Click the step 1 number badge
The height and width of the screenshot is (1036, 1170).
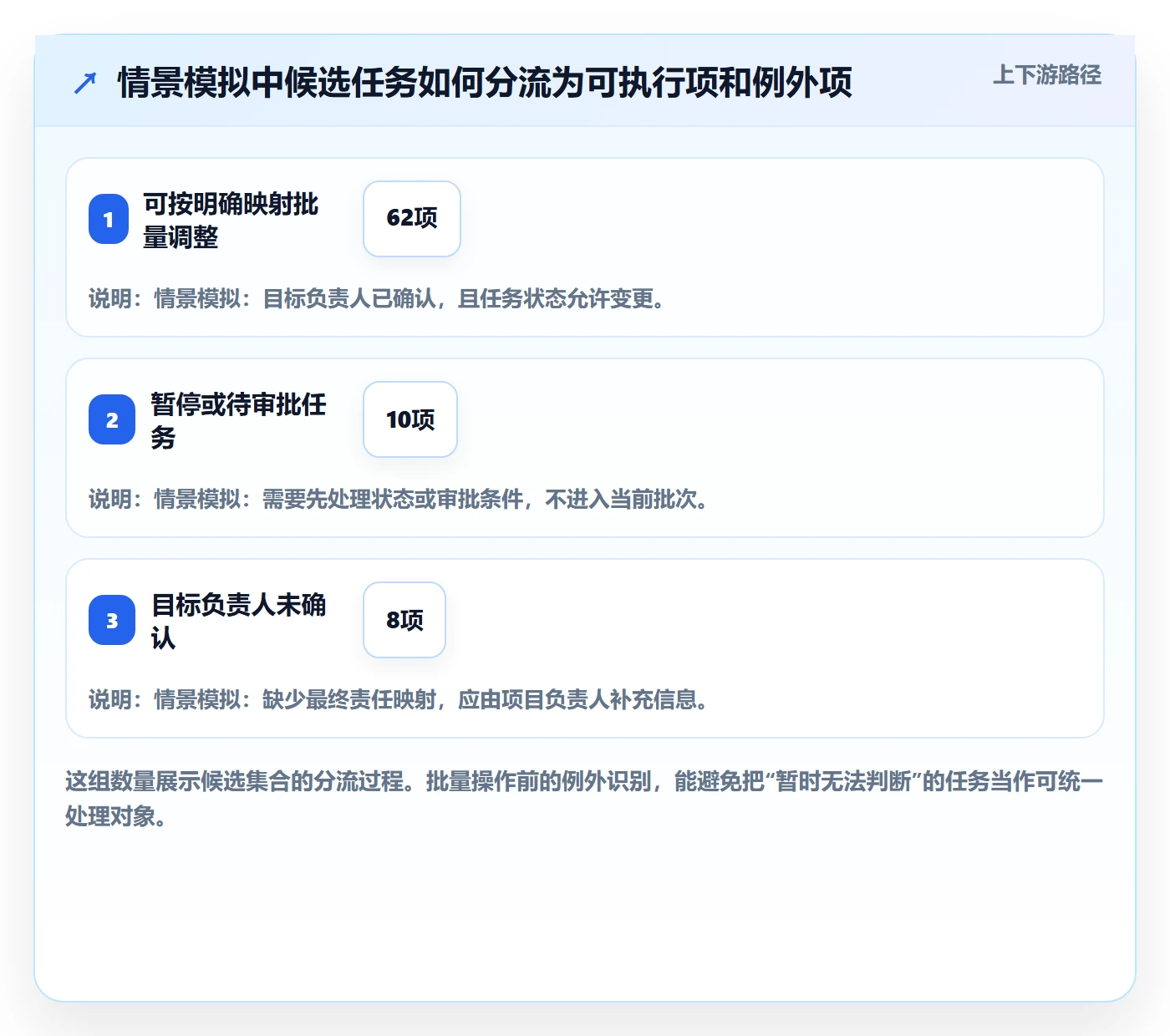(x=109, y=219)
